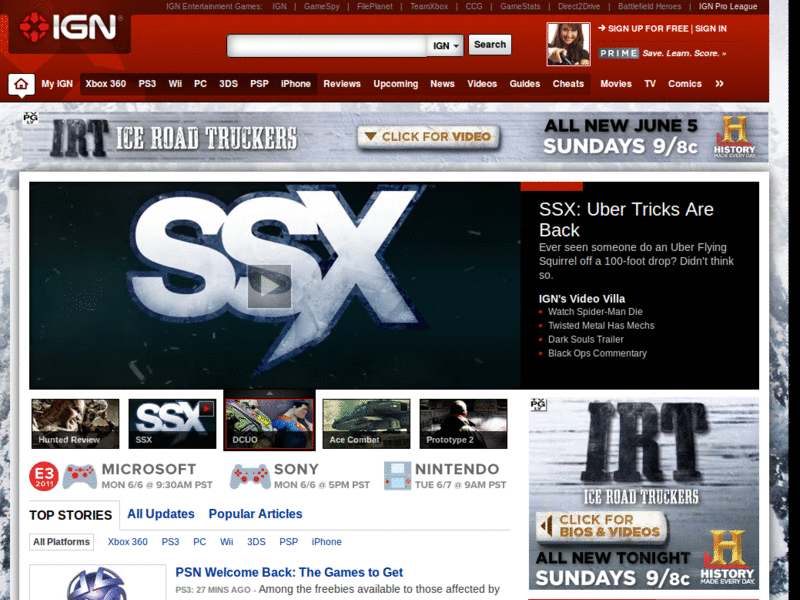Click the Sony controller icon
The image size is (800, 600).
[250, 477]
